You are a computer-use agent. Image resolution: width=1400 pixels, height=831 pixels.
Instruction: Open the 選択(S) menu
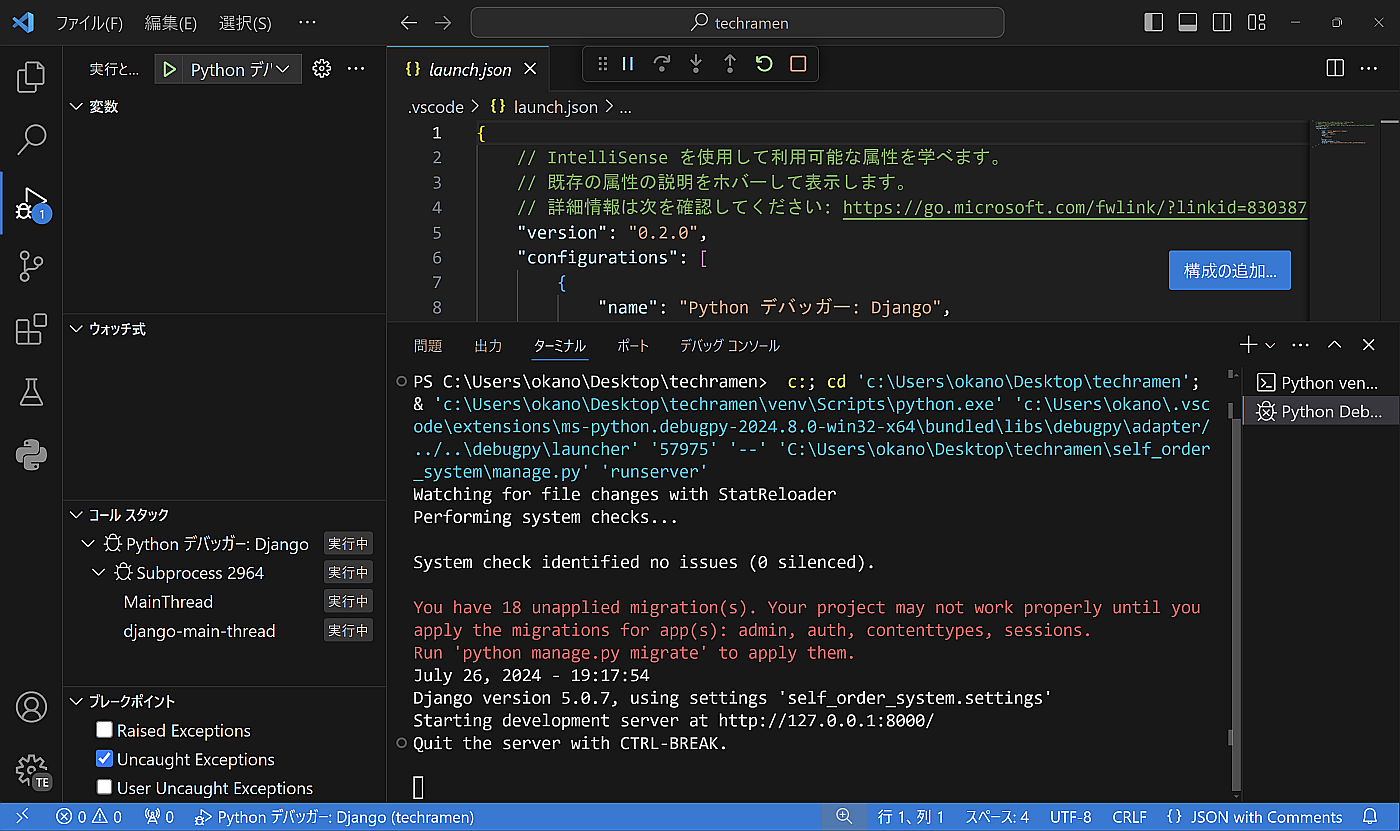click(245, 22)
